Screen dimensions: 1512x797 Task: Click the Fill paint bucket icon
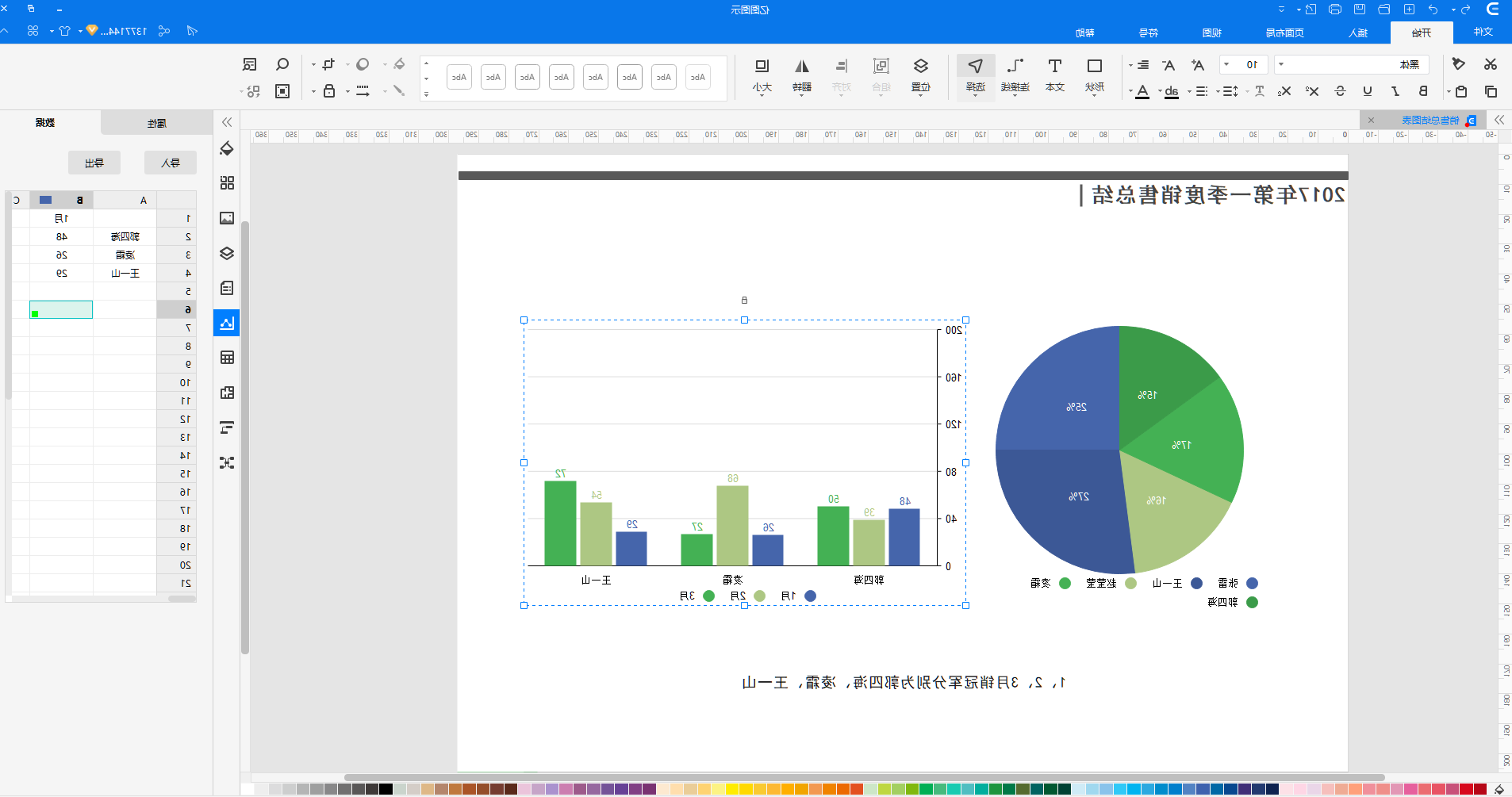click(x=399, y=64)
